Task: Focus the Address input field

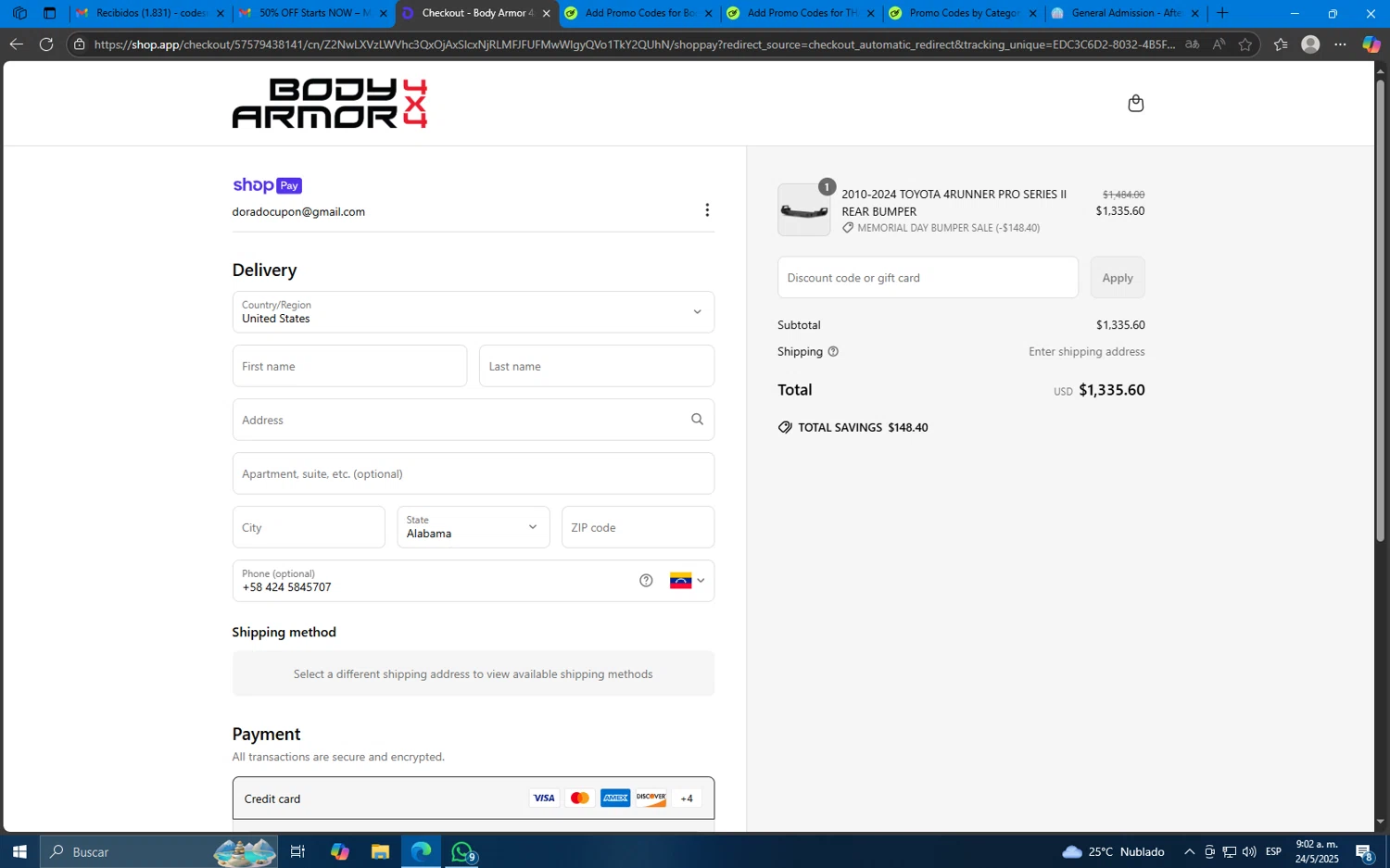Action: click(x=473, y=420)
